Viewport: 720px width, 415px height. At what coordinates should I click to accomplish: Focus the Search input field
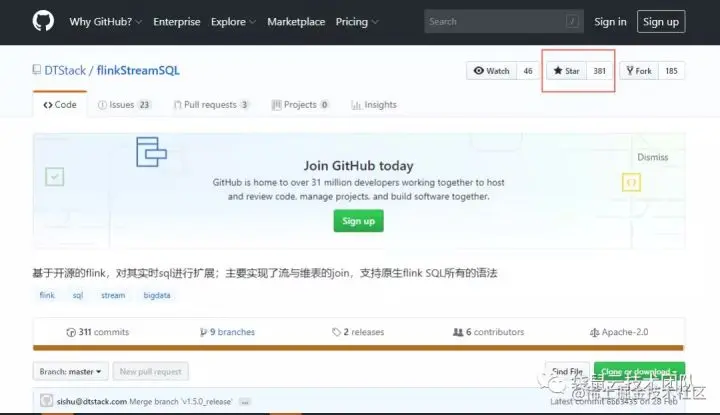[x=504, y=21]
